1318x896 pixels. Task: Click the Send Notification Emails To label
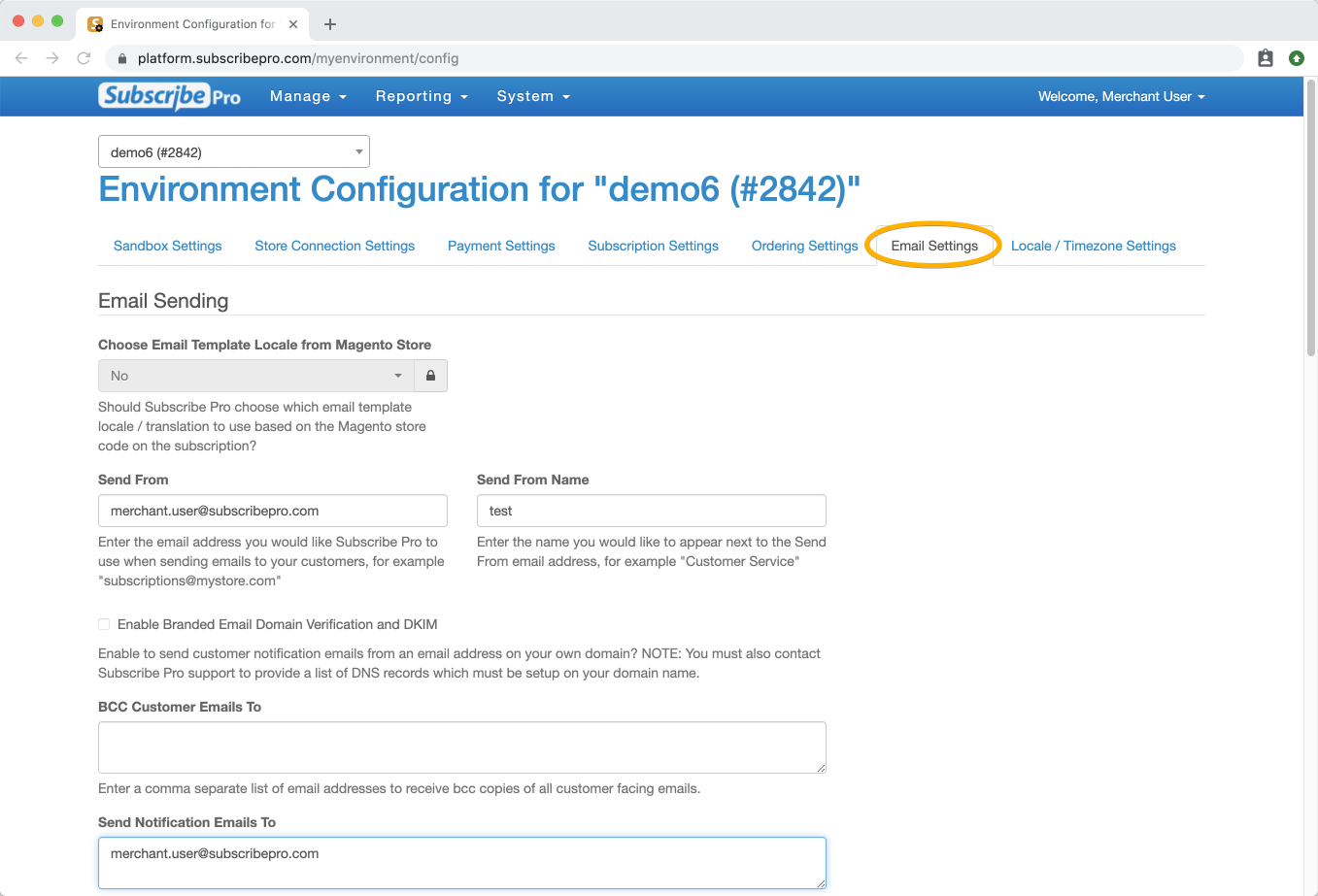(x=187, y=822)
